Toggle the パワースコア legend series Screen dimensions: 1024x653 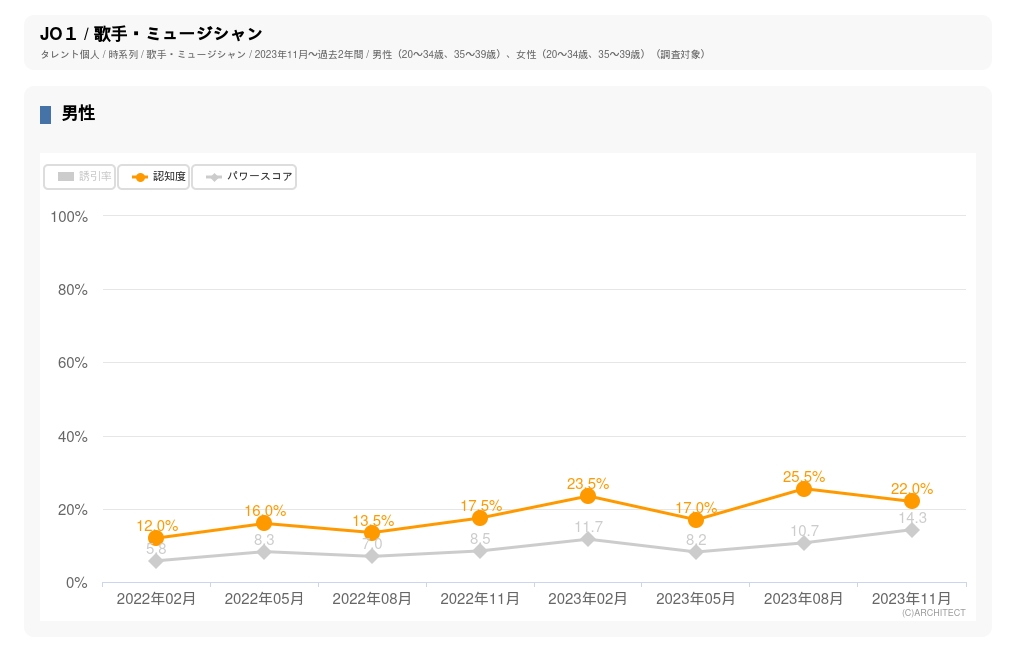[x=244, y=177]
